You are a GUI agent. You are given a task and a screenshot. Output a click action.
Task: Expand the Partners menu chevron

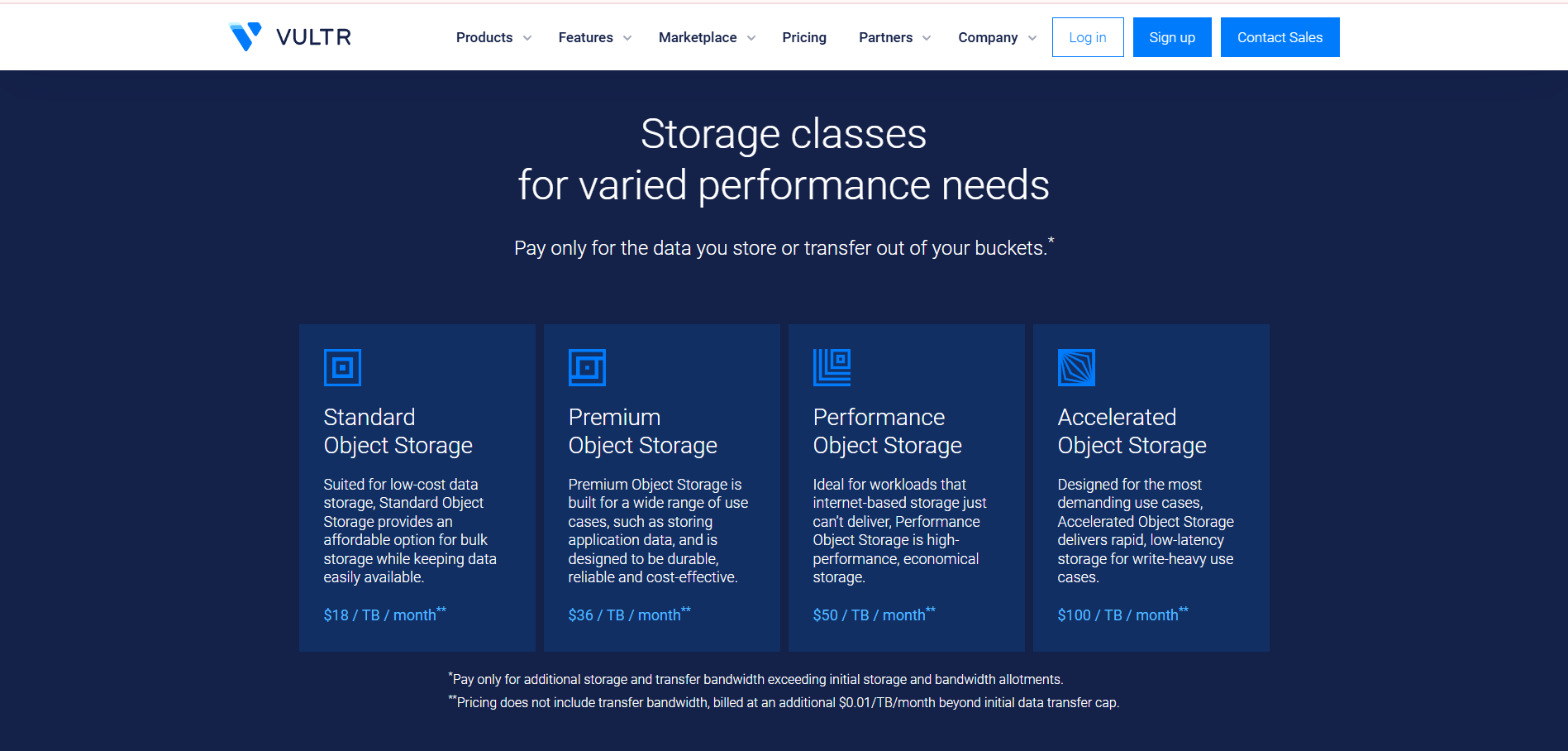927,38
